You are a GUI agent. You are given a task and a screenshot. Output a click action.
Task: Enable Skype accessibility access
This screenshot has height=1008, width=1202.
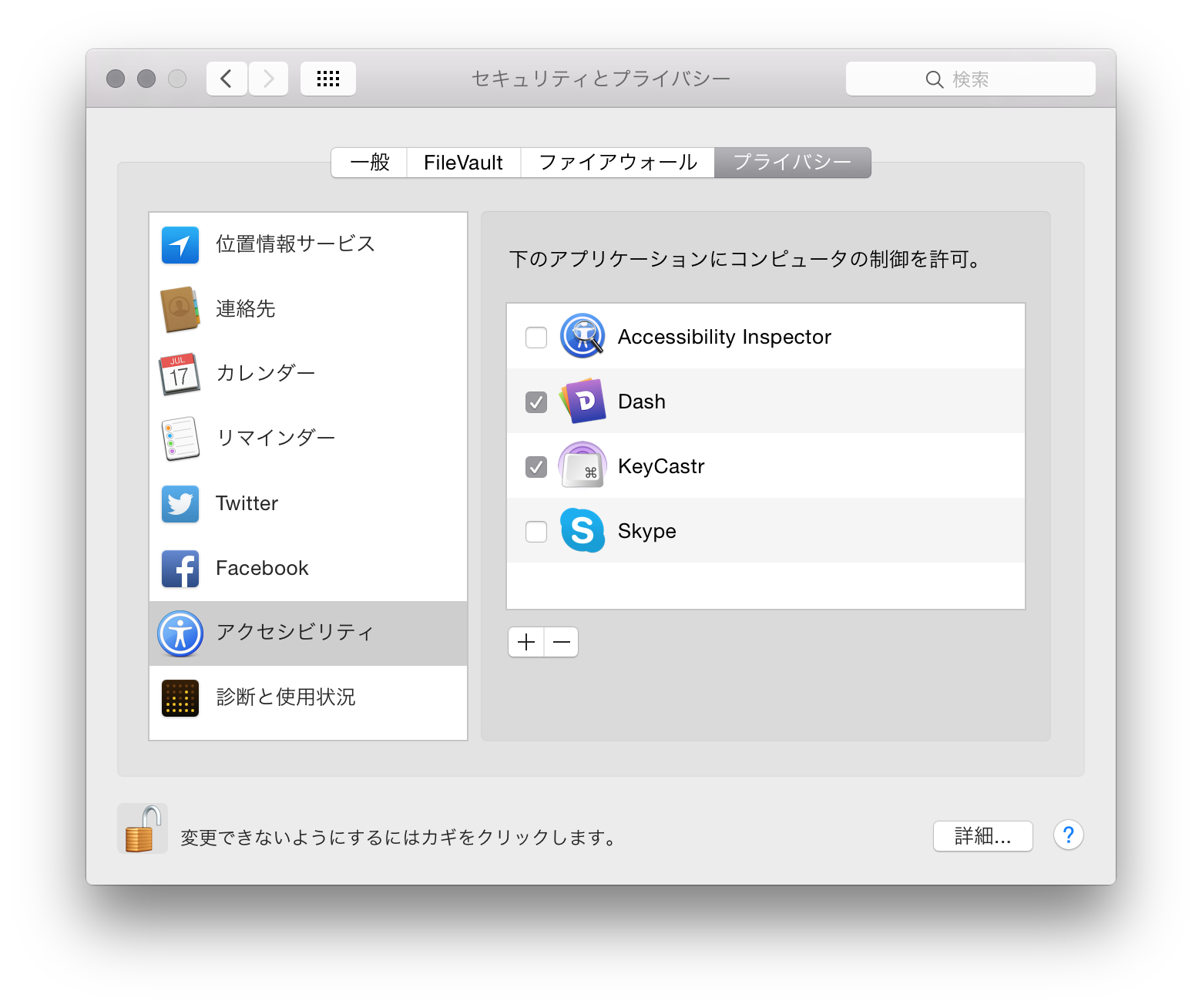click(536, 531)
